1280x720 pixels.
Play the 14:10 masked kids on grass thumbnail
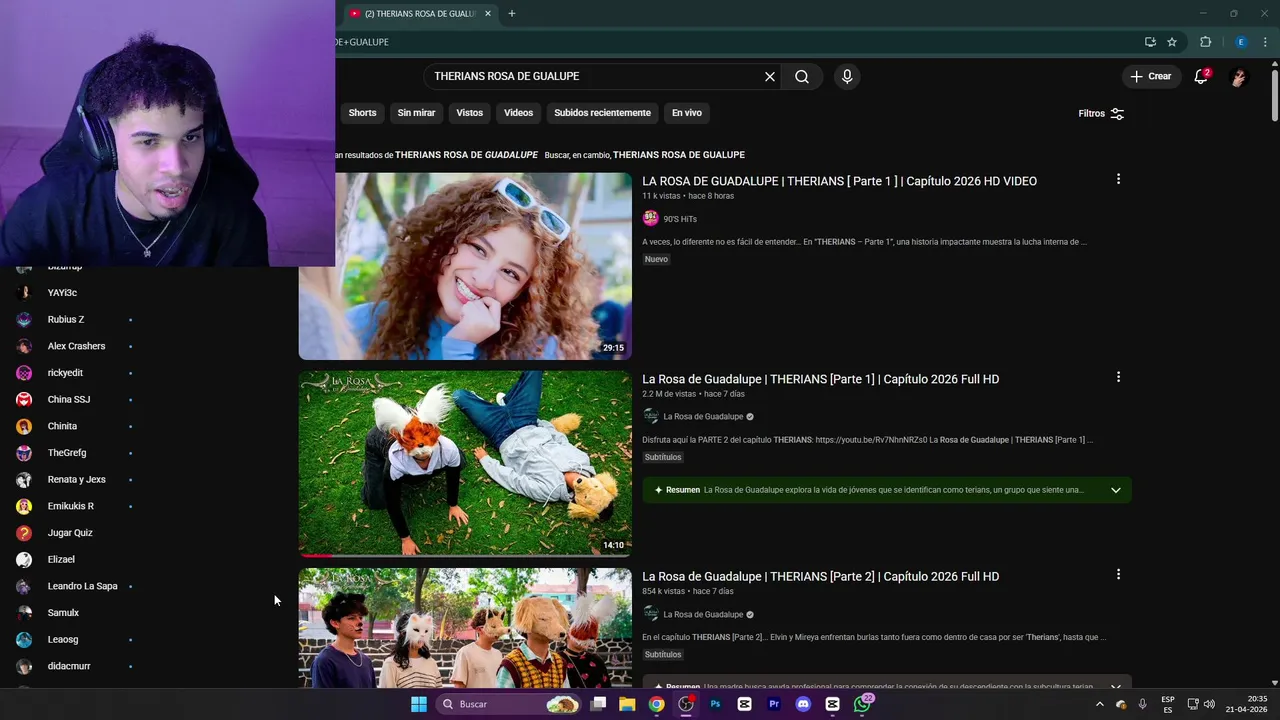[x=465, y=463]
